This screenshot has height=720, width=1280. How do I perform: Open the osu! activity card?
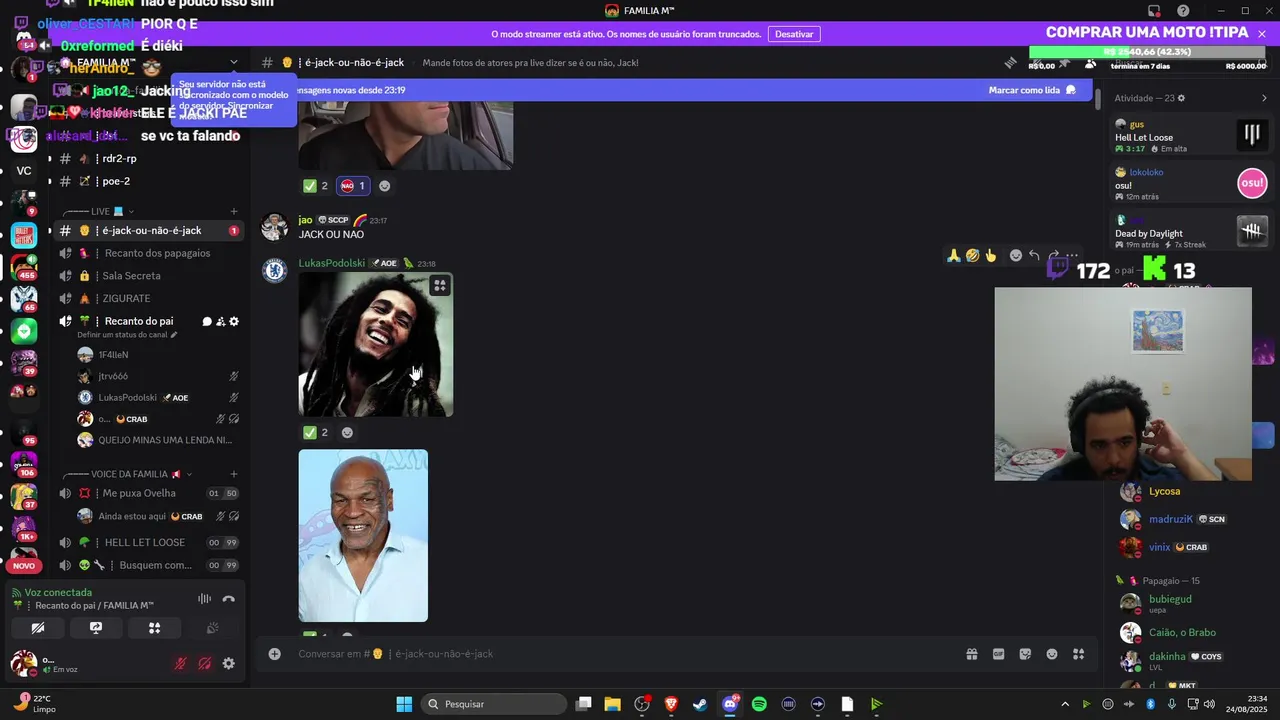coord(1190,184)
